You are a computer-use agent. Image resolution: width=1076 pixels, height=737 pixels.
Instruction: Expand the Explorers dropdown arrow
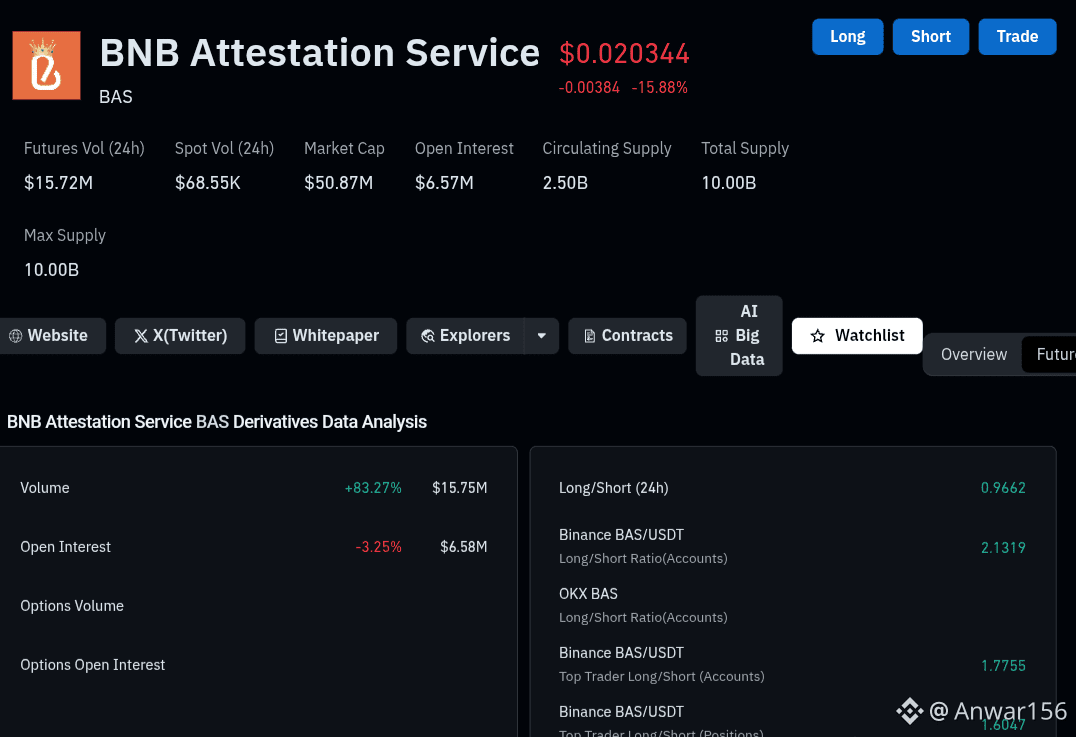541,336
